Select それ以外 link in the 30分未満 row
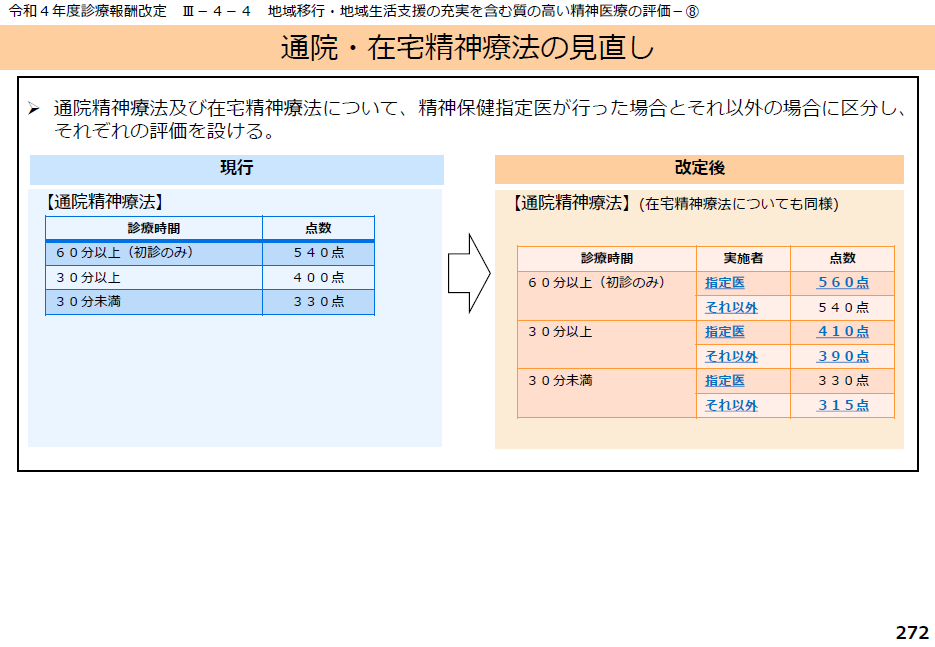935x647 pixels. coord(731,406)
